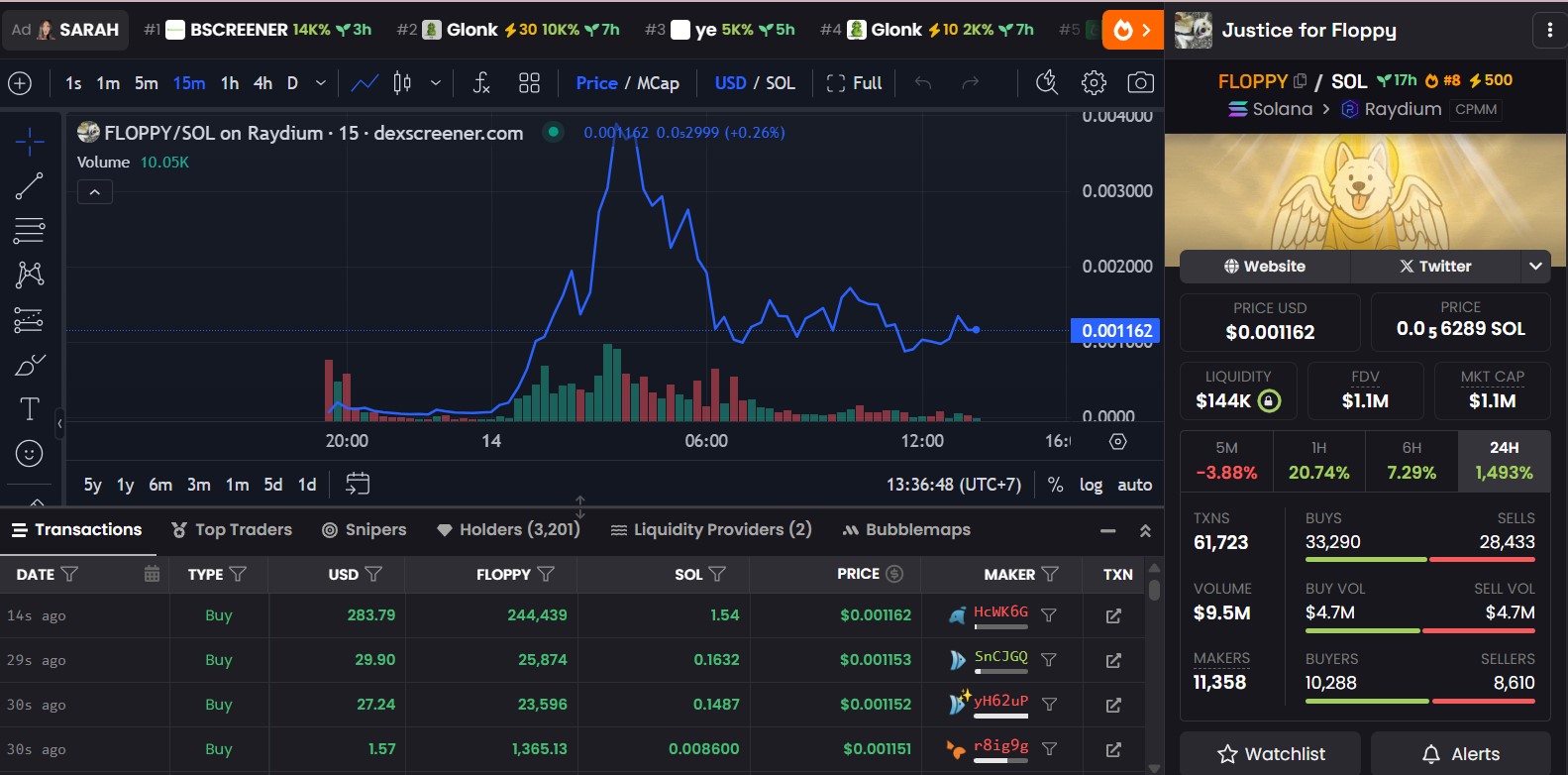1568x775 pixels.
Task: Expand the transactions panel double-chevron
Action: [x=1146, y=531]
